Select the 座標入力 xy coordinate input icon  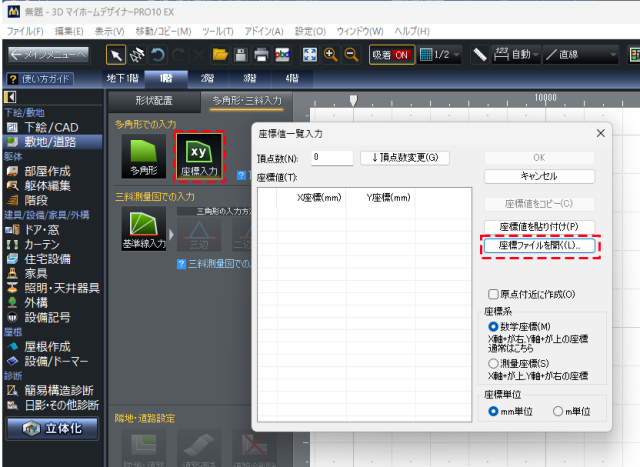[199, 156]
